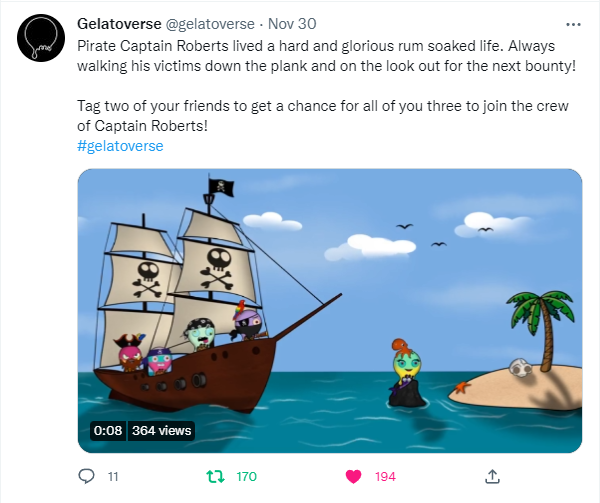Click the 364 views label
Viewport: 600px width, 503px height.
tap(161, 431)
